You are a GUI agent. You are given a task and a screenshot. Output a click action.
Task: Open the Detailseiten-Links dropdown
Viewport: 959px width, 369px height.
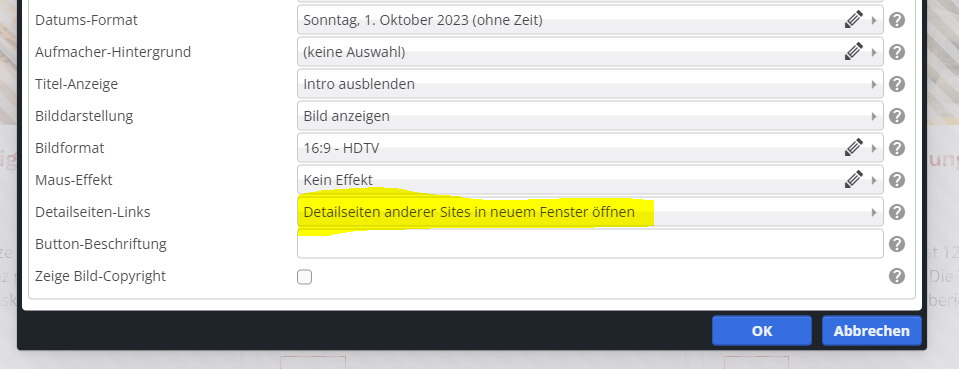(590, 212)
